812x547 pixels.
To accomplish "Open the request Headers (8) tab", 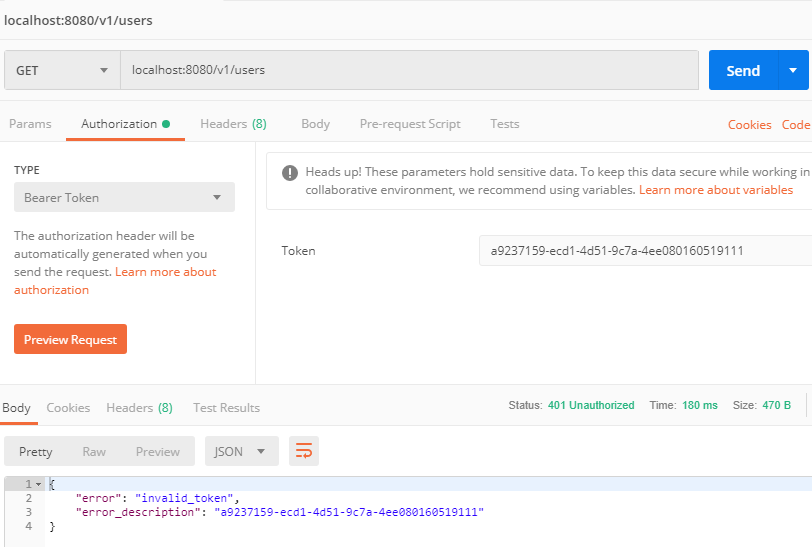I will click(x=233, y=124).
